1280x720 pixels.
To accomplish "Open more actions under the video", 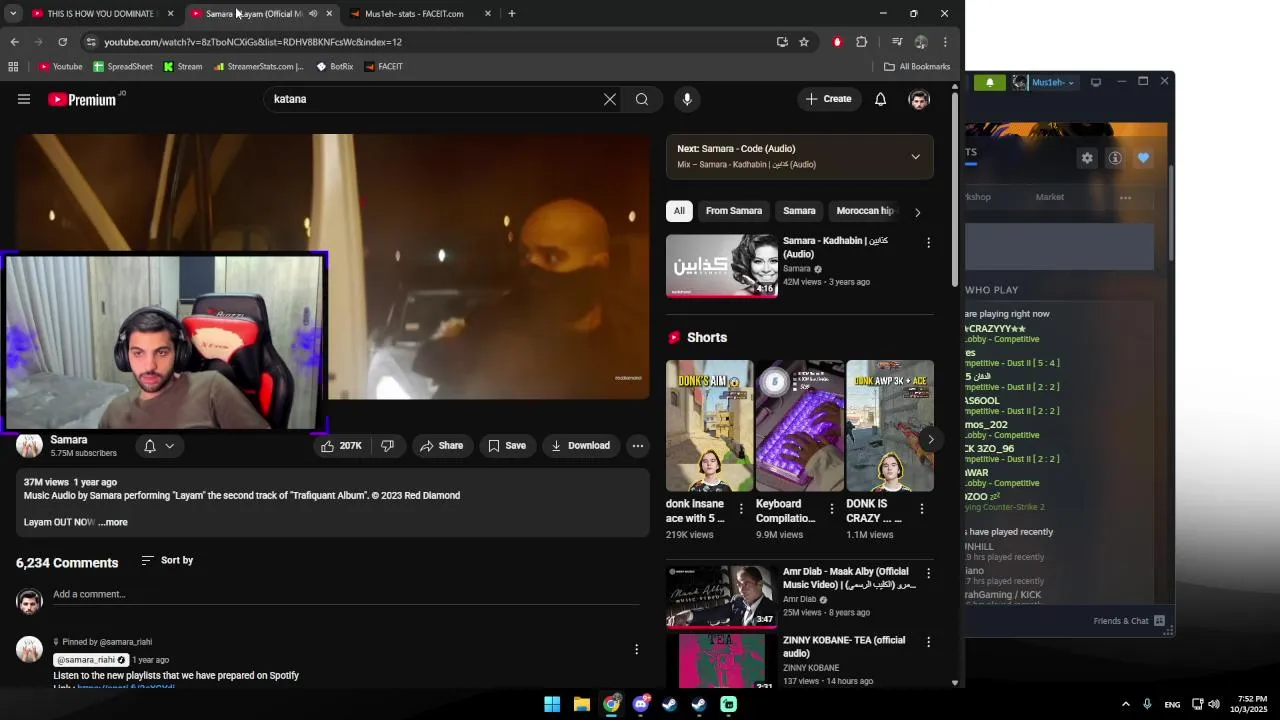I will pos(637,446).
